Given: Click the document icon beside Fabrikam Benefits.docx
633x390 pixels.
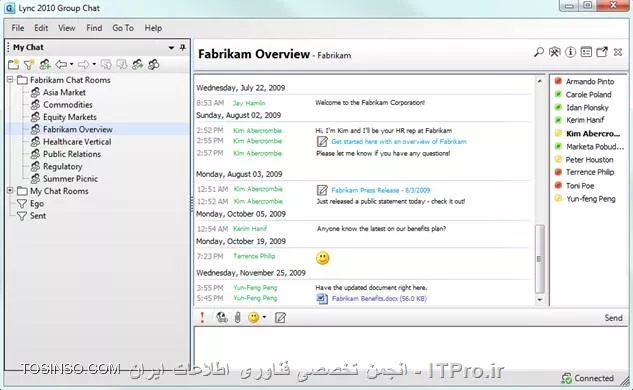Looking at the screenshot, I should (x=322, y=298).
